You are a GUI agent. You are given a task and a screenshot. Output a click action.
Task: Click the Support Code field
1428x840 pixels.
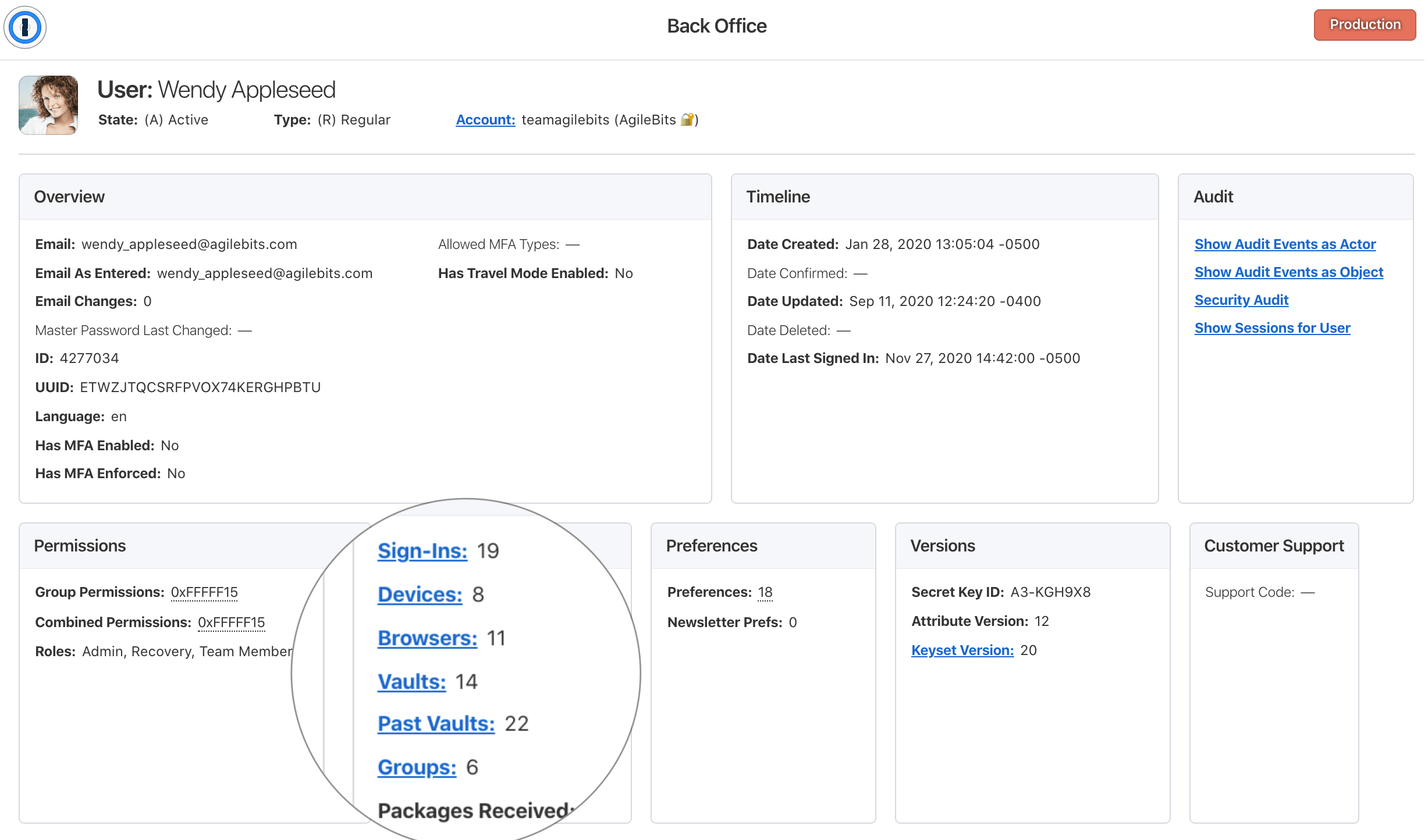[x=1260, y=592]
